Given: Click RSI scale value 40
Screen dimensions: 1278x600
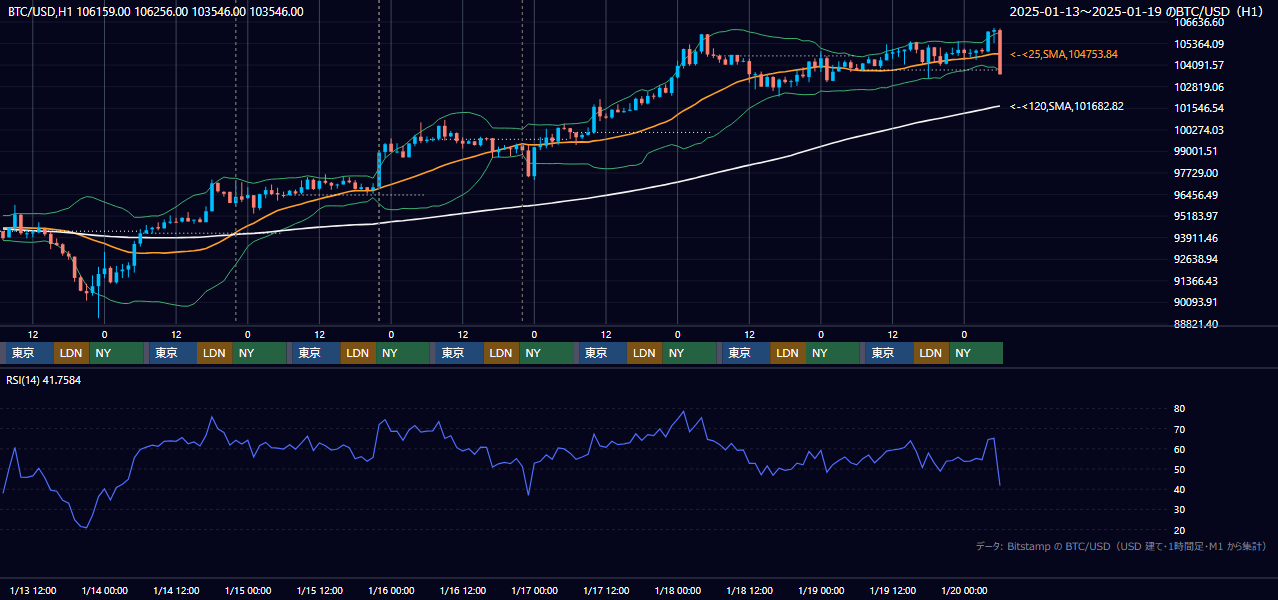Looking at the screenshot, I should (1179, 489).
